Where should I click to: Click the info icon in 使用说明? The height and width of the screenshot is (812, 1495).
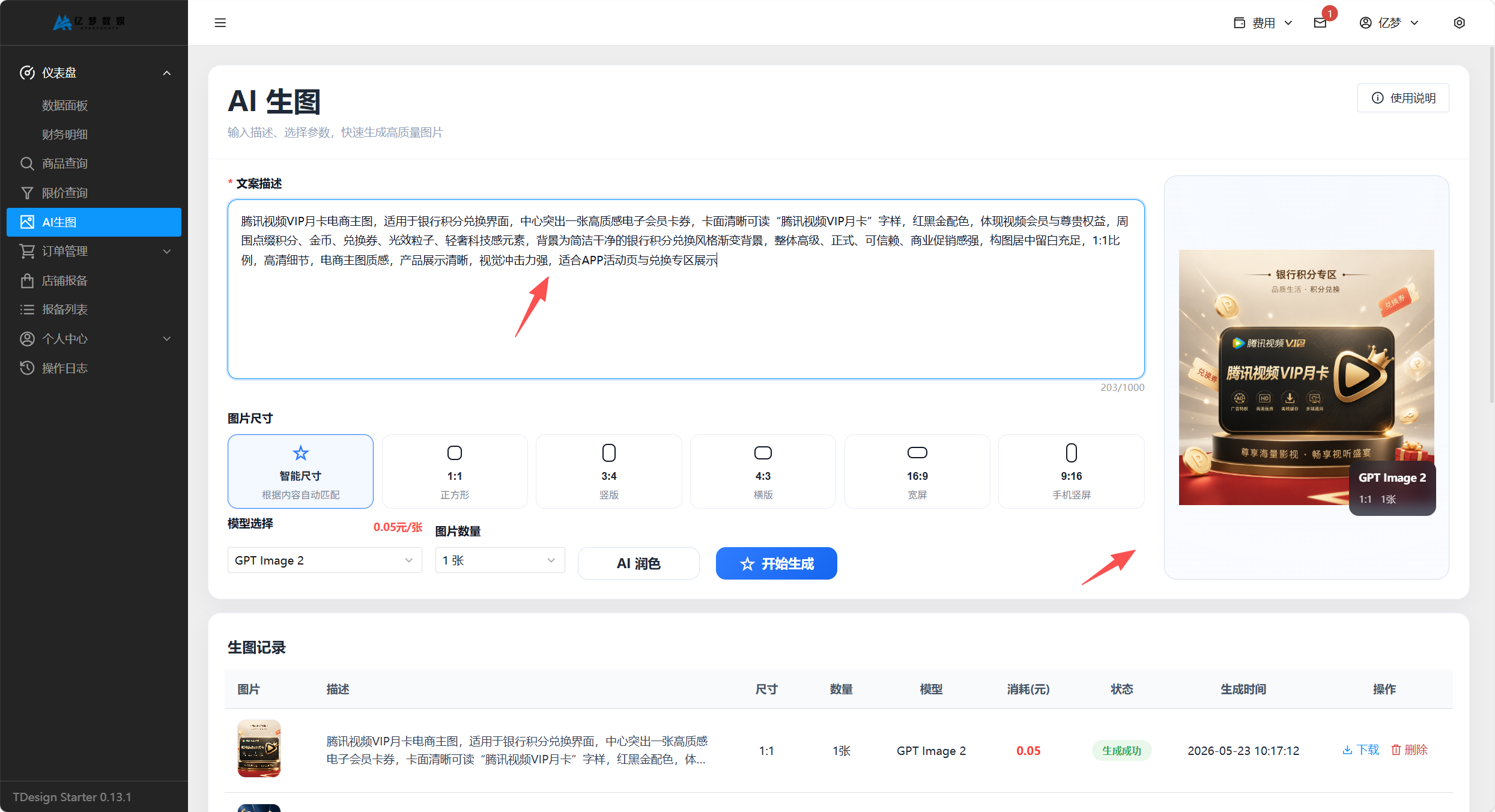pyautogui.click(x=1378, y=98)
